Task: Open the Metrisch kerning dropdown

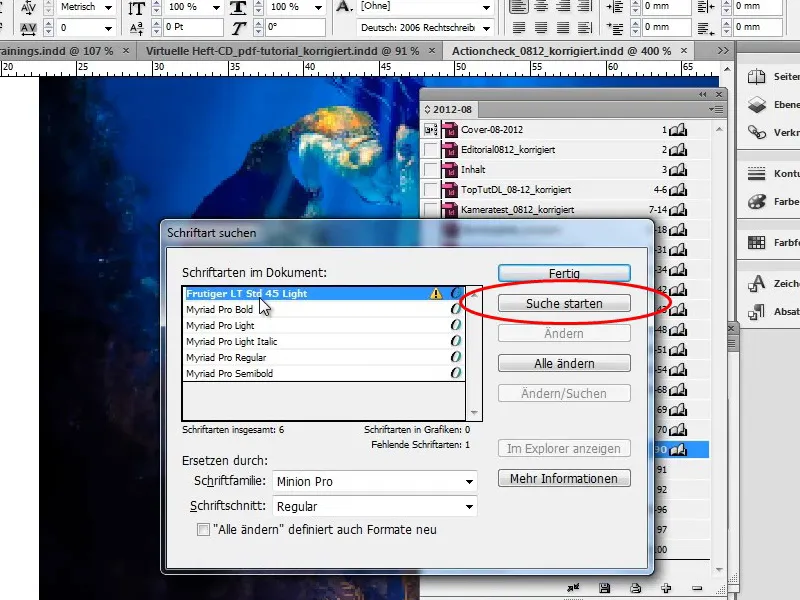Action: (x=108, y=8)
